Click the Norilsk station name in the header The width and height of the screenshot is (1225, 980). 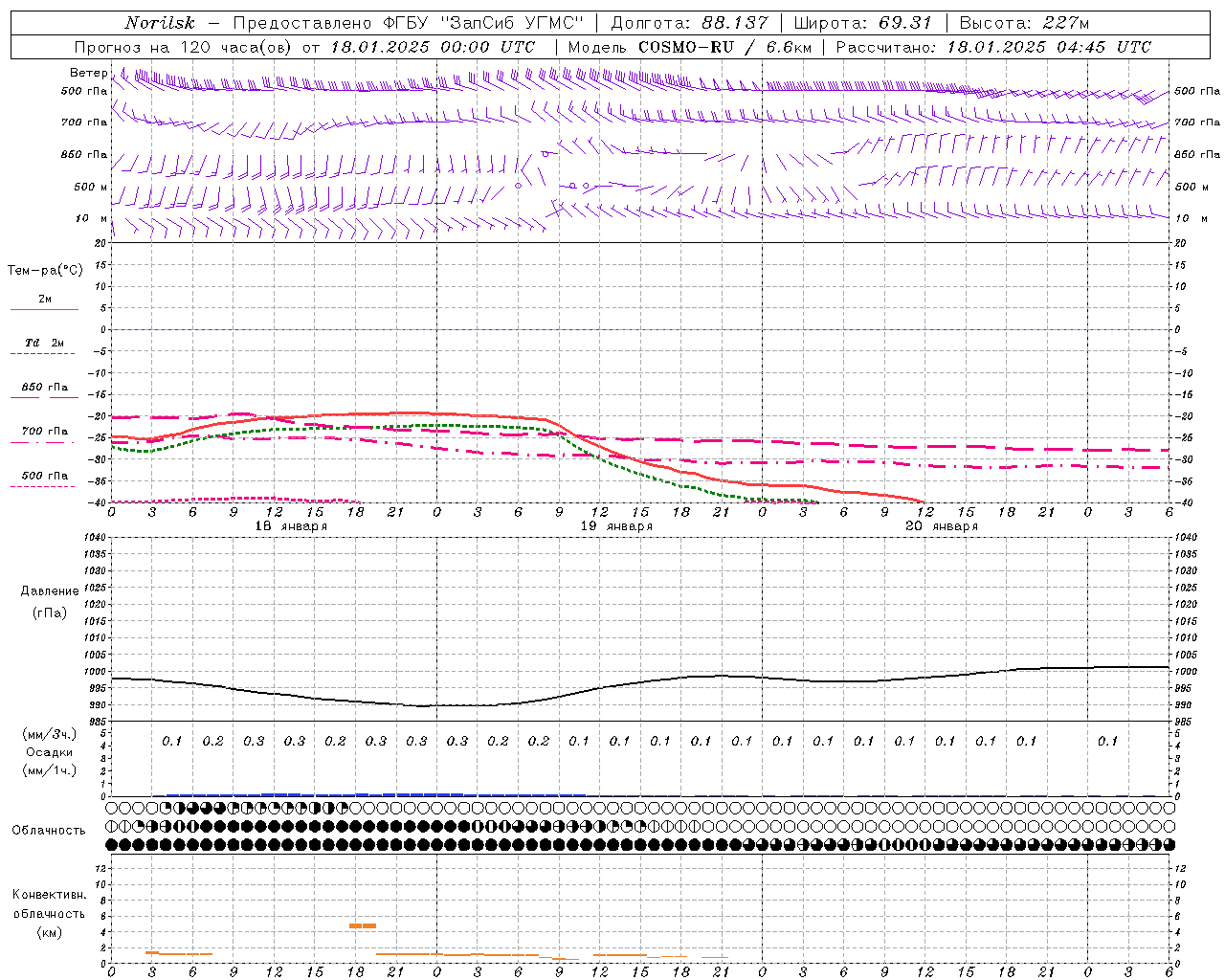(x=159, y=23)
